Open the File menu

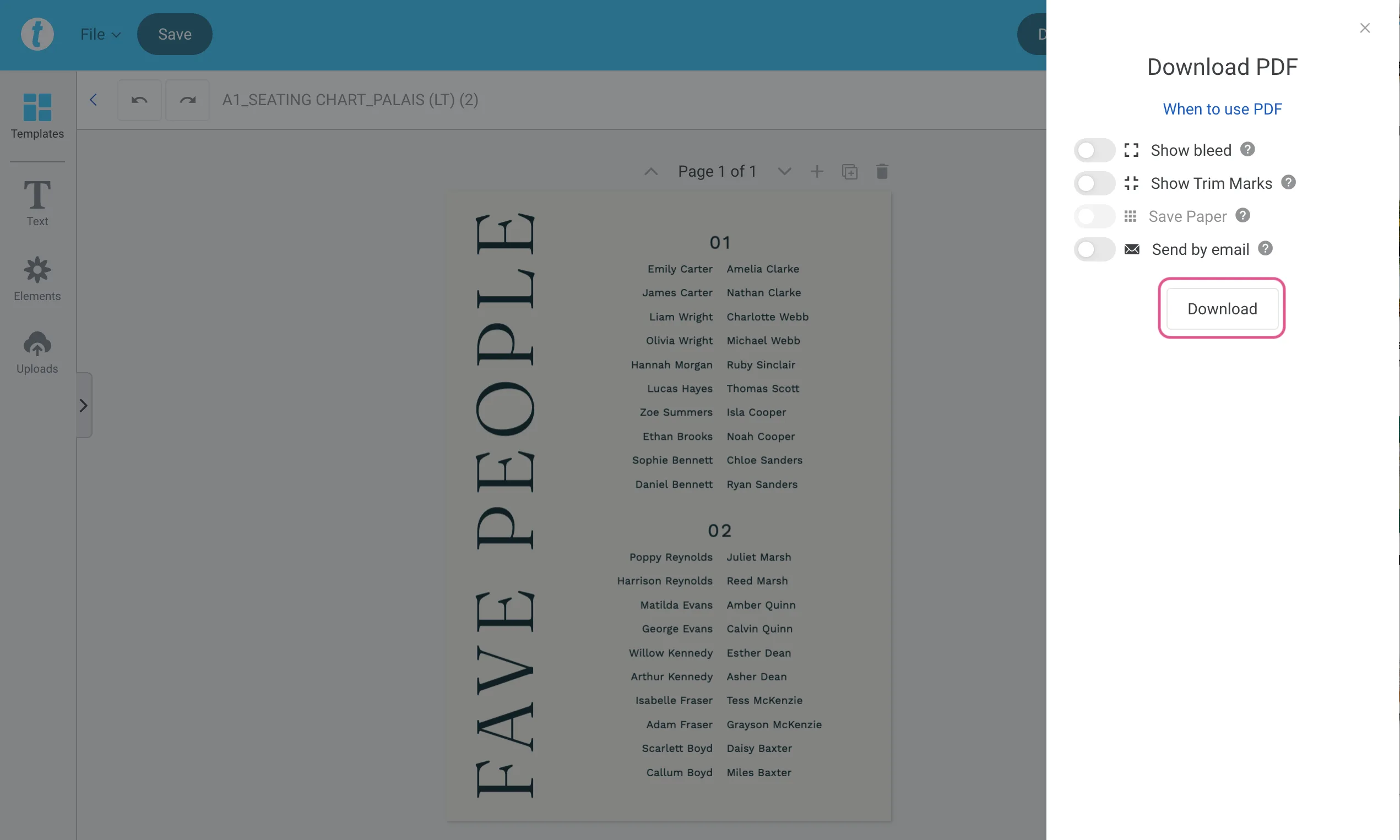click(100, 34)
